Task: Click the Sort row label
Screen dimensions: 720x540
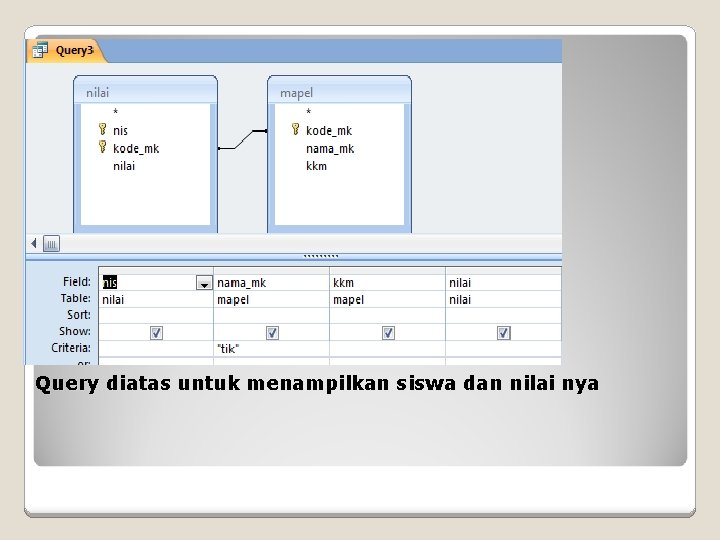Action: (x=79, y=315)
